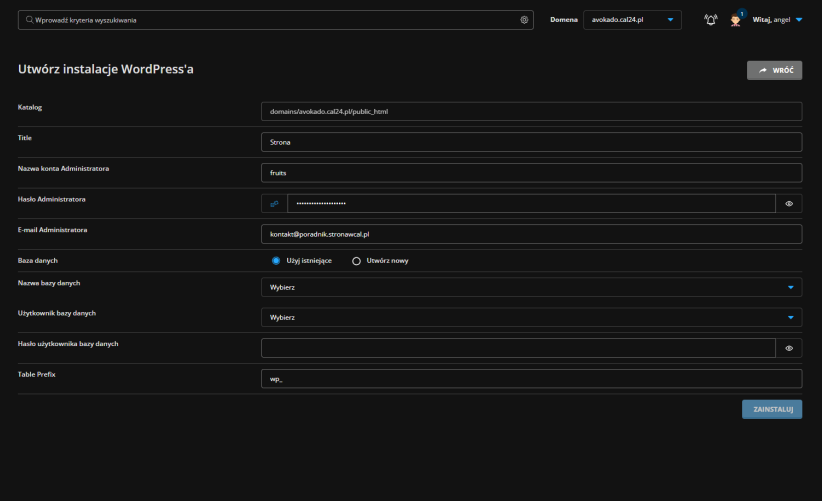Open 'Nazwa bazy danych' dropdown
This screenshot has height=501, width=822.
point(532,287)
